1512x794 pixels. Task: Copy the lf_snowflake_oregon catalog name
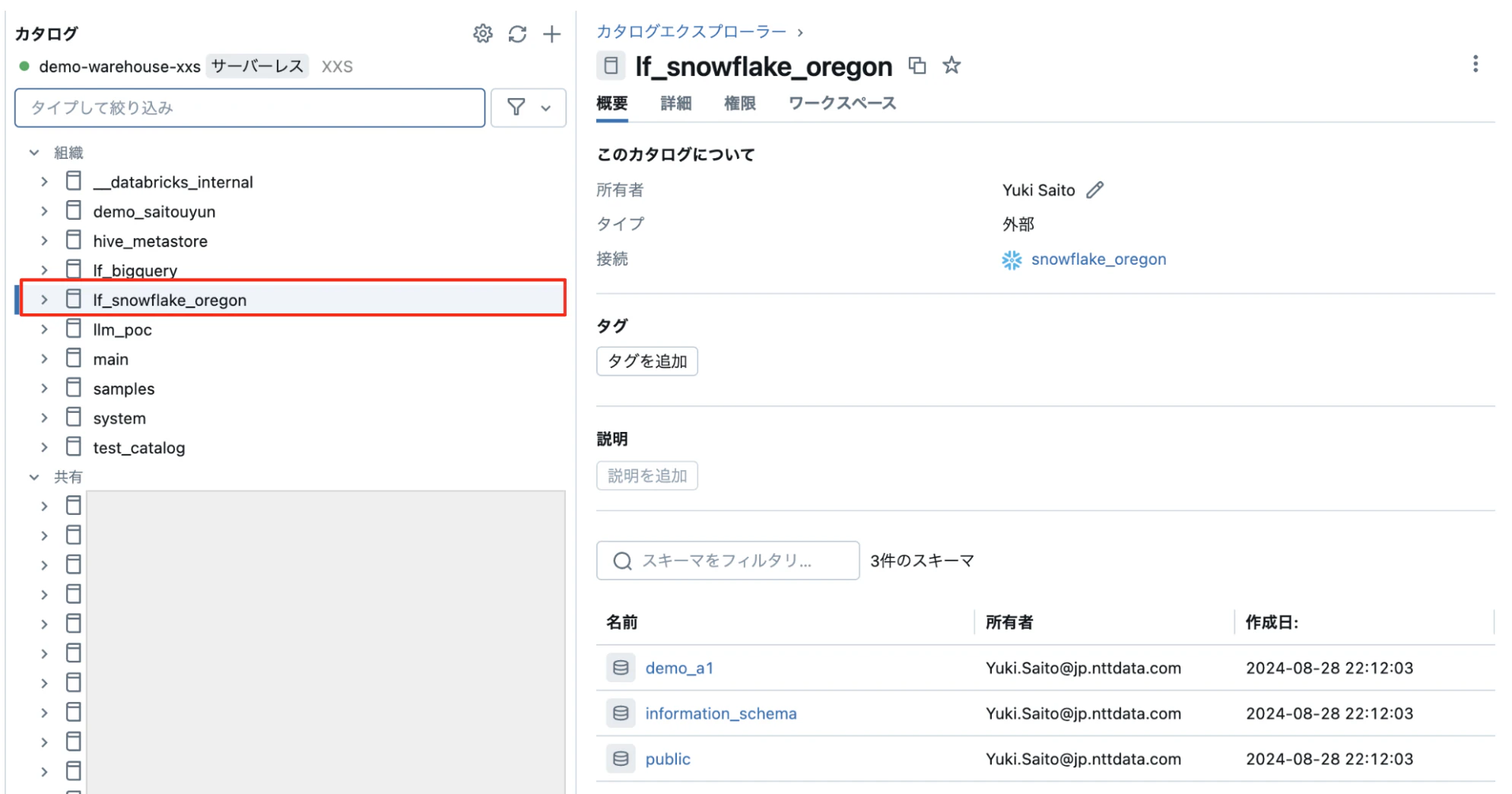tap(917, 65)
